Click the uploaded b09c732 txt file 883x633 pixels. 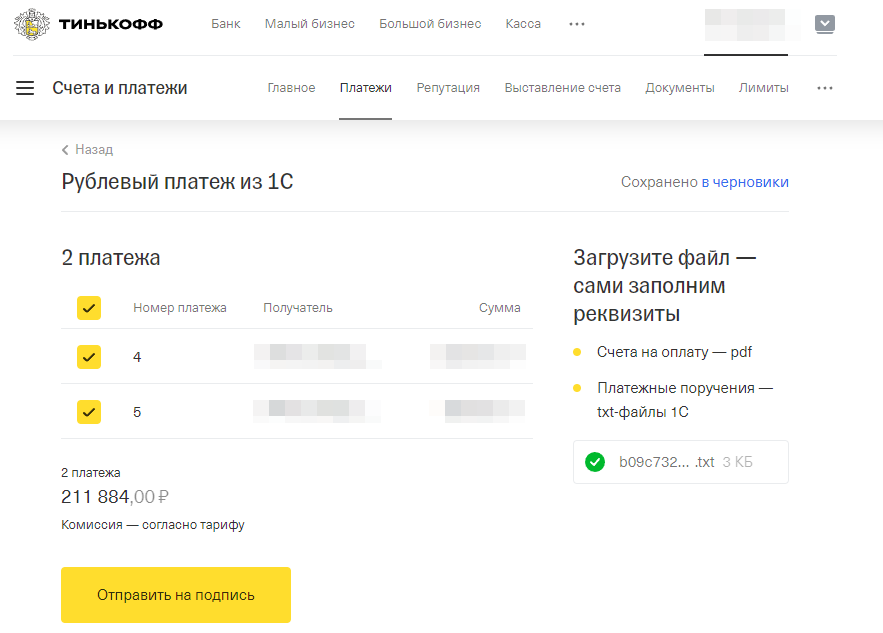point(666,462)
